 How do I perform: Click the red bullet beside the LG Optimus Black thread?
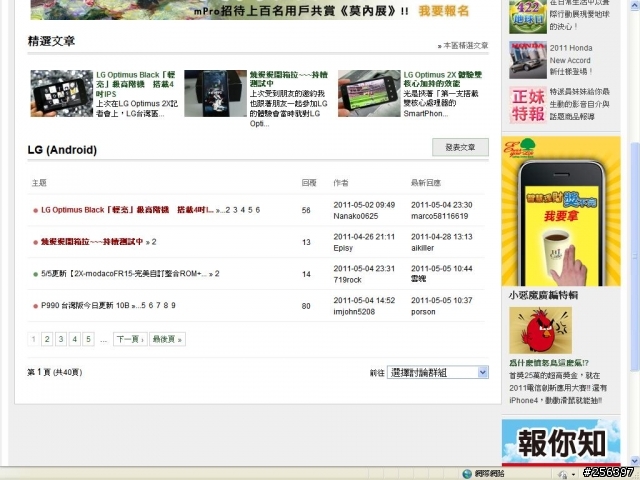(36, 211)
